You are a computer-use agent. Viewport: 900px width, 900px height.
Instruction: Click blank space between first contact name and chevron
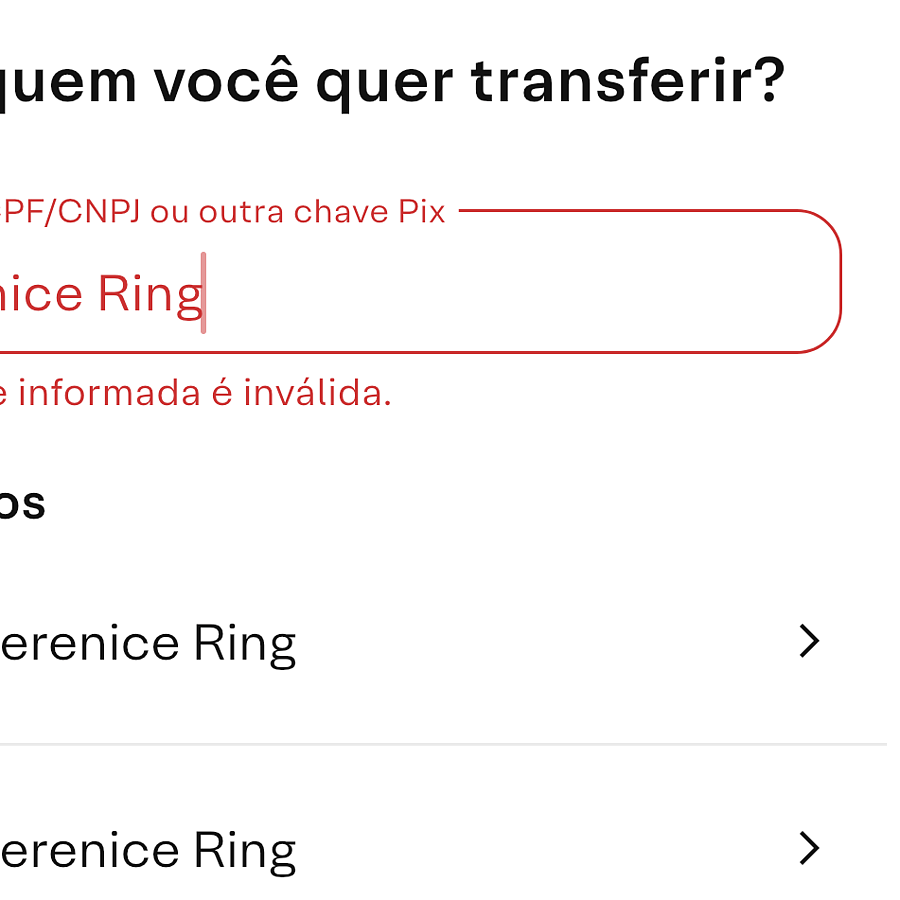[545, 643]
